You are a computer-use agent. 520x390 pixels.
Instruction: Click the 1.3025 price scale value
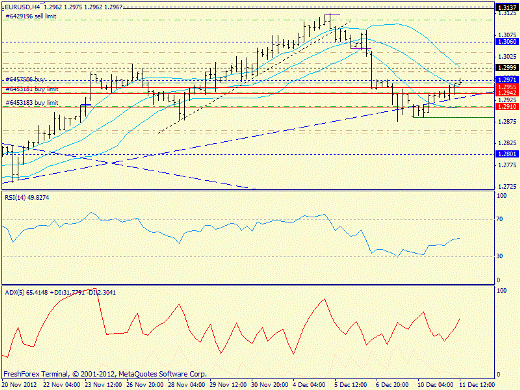click(507, 57)
